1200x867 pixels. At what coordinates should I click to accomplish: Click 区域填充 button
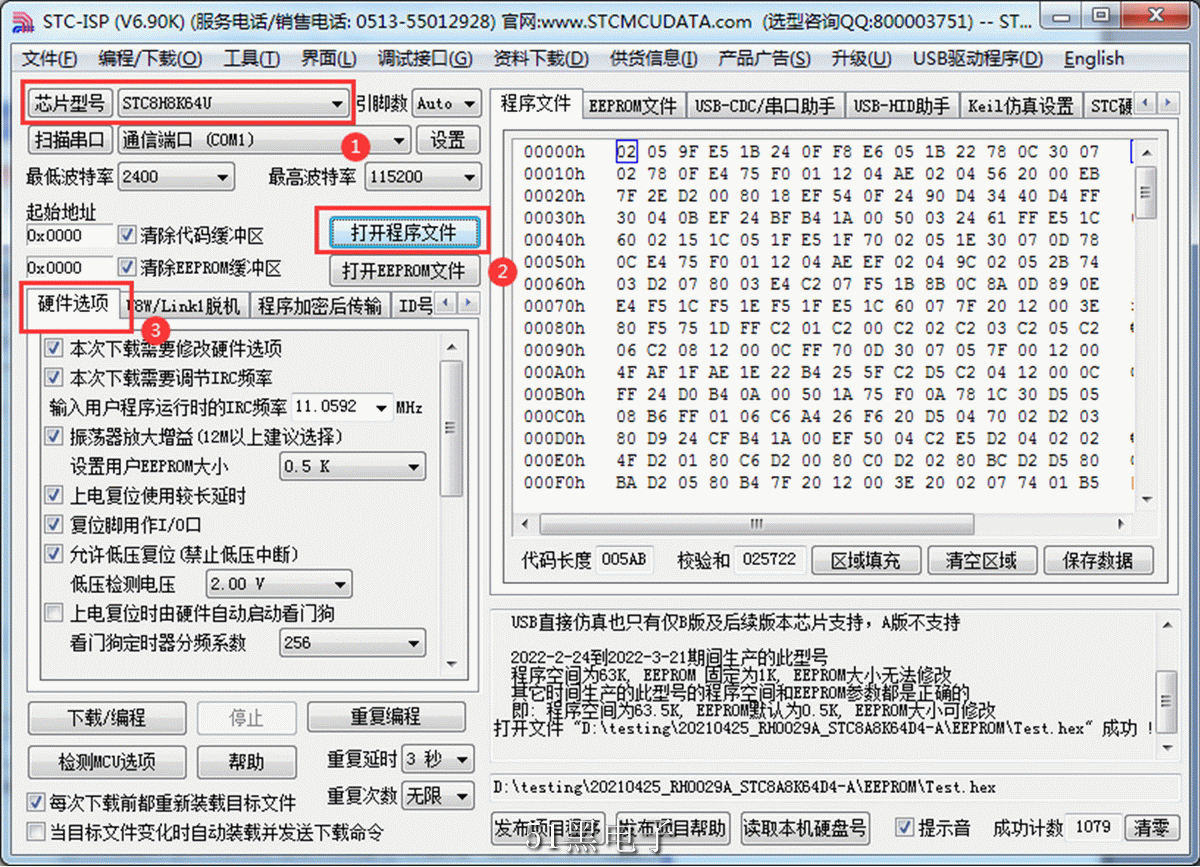coord(865,561)
